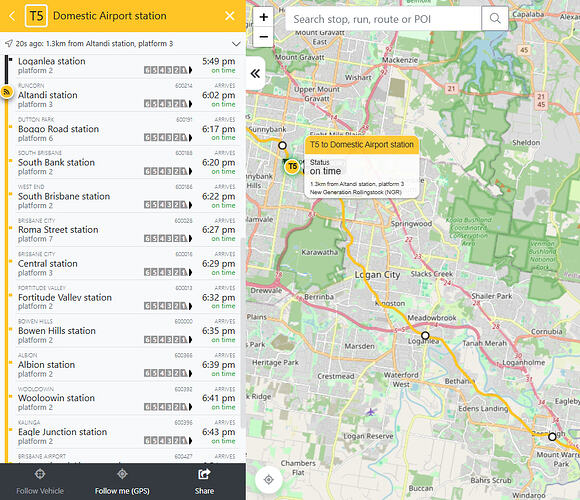Click the T5 vehicle marker on the map
Screen dimensions: 580x500
(x=292, y=167)
